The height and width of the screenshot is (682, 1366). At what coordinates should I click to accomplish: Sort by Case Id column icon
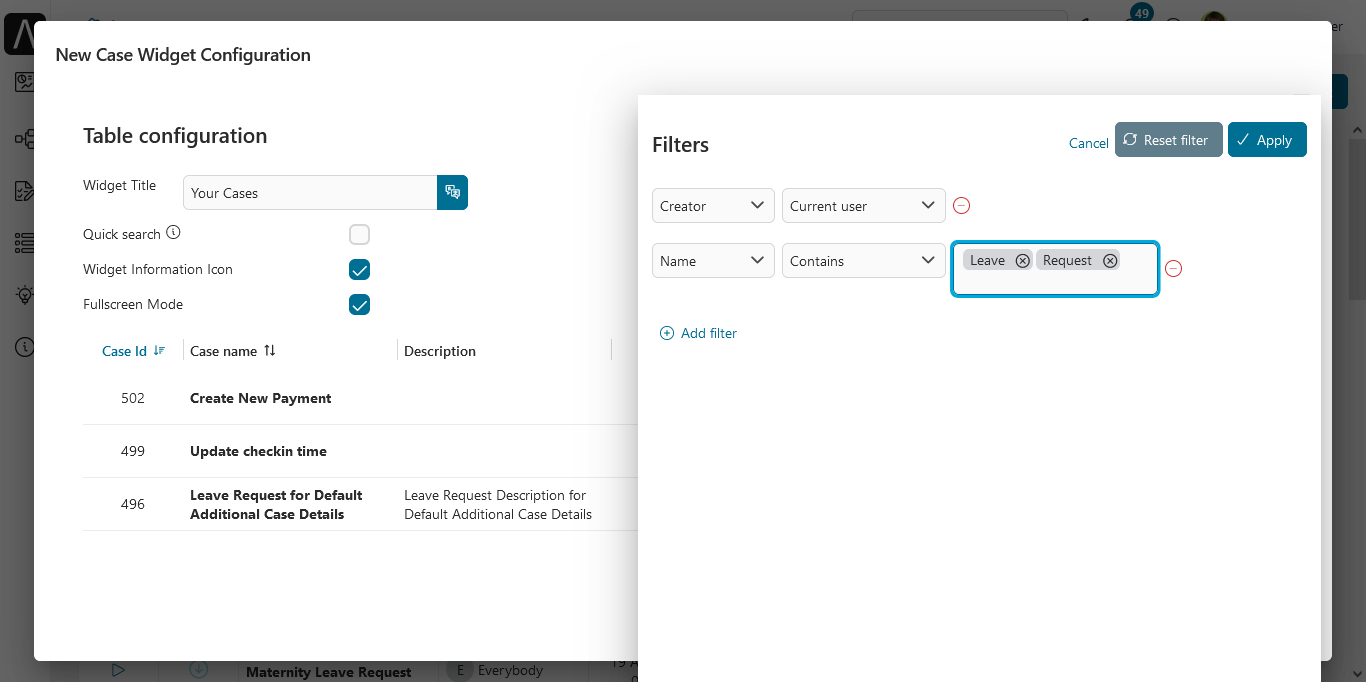tap(160, 351)
